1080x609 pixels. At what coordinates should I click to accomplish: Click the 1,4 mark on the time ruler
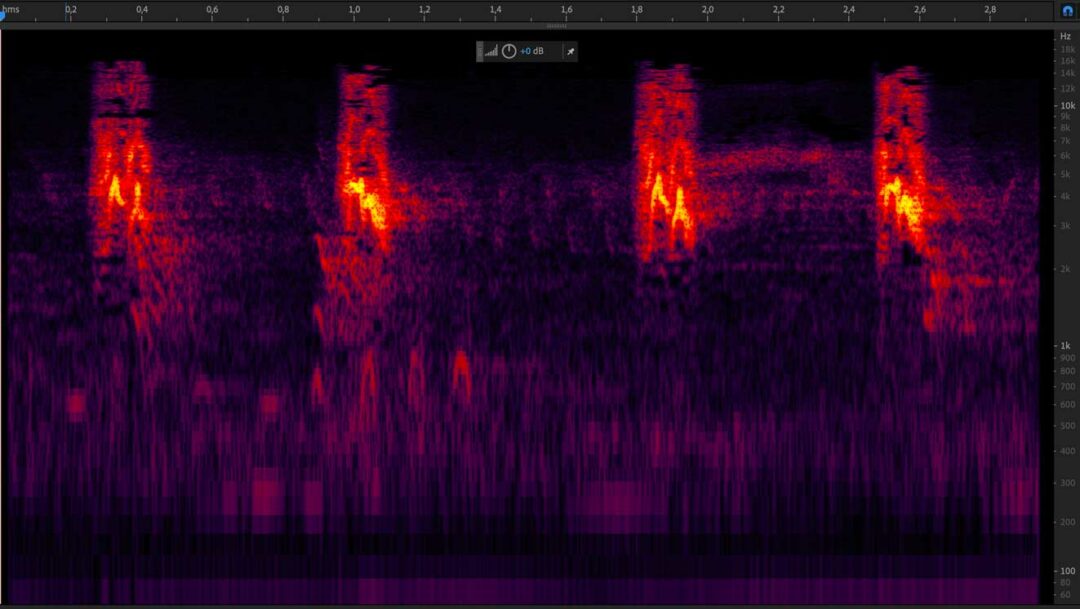coord(495,10)
